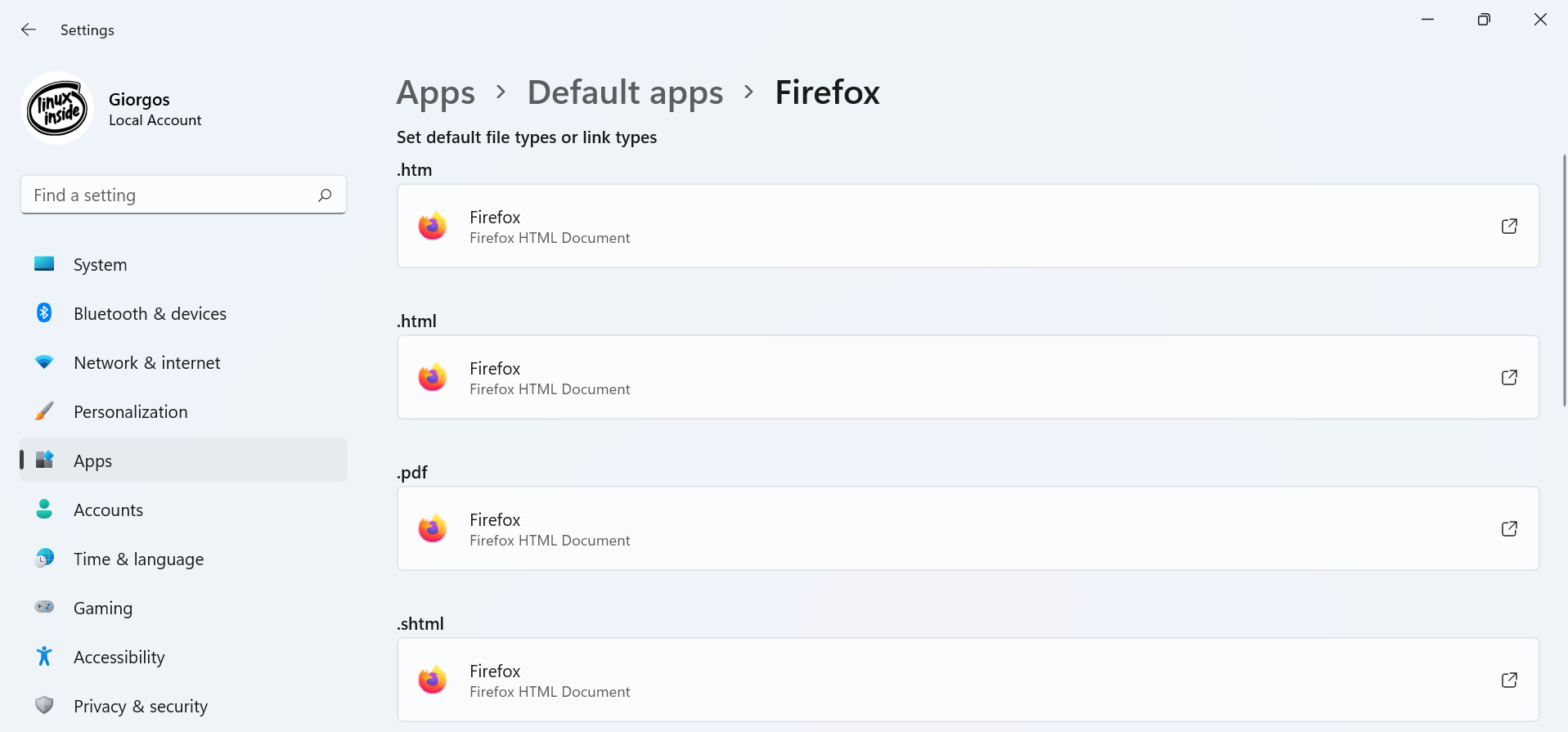This screenshot has height=732, width=1568.
Task: Open the Personalization paintbrush icon
Action: pyautogui.click(x=44, y=411)
